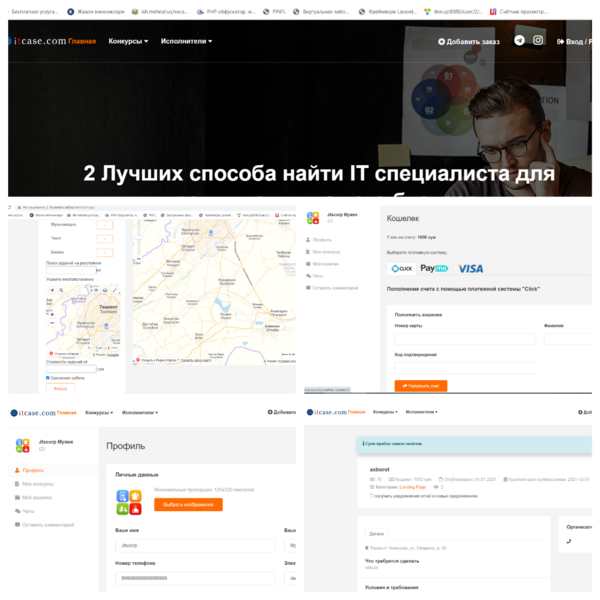Viewport: 600px width, 600px height.
Task: Toggle the Удаленная работа checkbox
Action: pyautogui.click(x=48, y=378)
